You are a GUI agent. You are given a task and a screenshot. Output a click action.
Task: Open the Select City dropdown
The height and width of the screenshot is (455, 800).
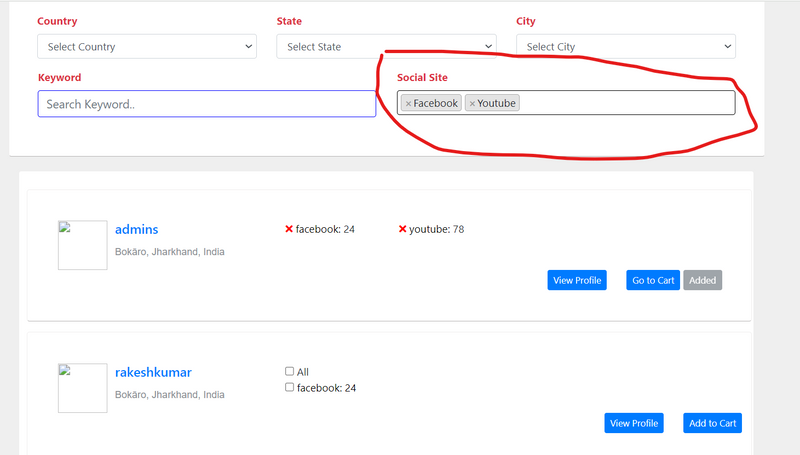625,47
